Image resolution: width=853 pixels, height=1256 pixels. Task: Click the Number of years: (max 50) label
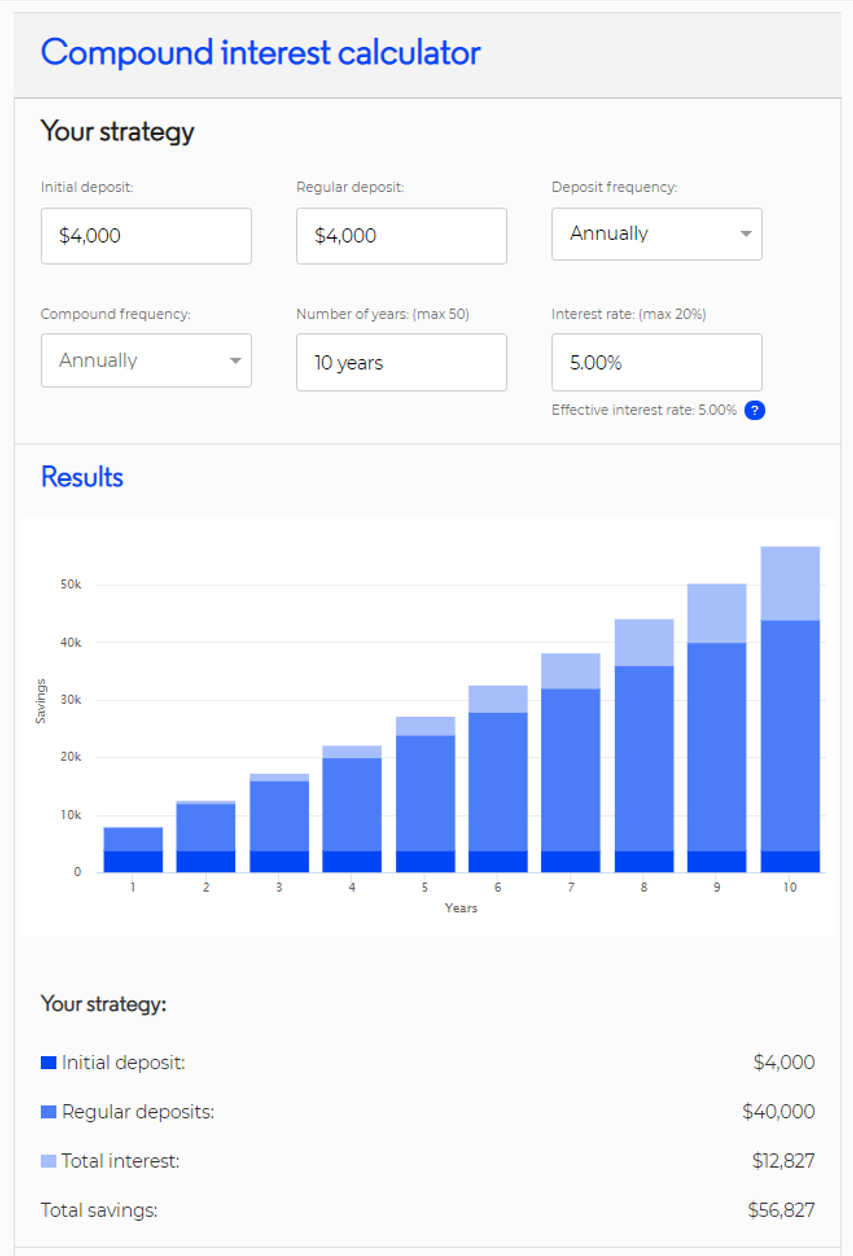[x=382, y=314]
